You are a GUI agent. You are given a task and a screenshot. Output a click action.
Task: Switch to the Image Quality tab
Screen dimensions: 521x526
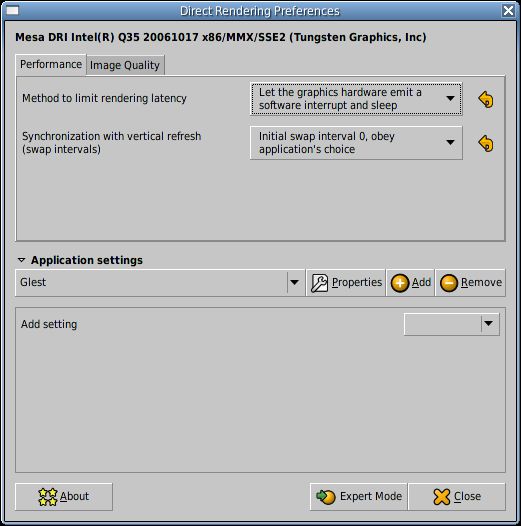[x=125, y=65]
